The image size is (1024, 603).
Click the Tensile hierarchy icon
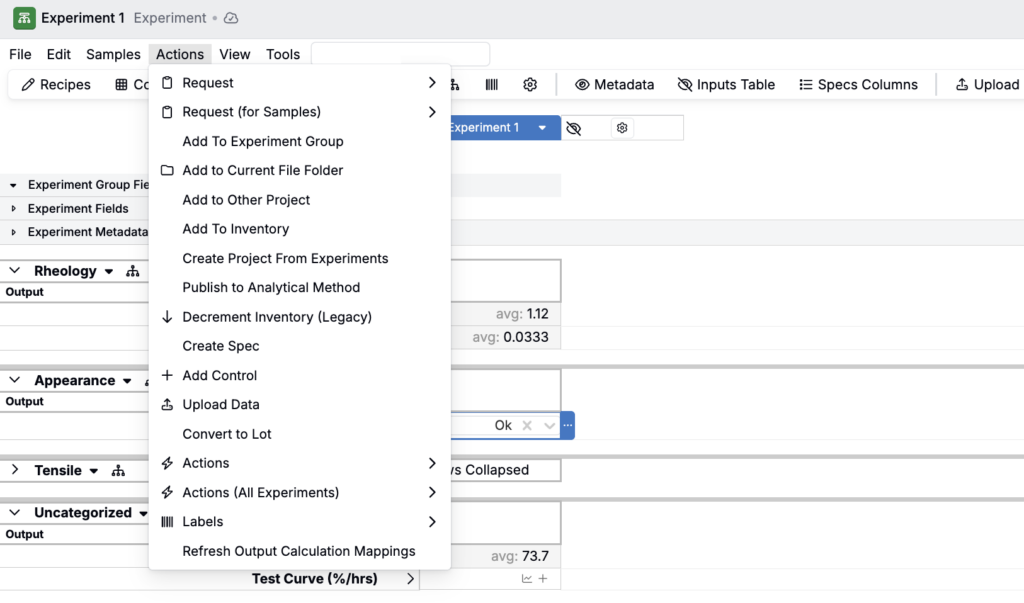118,471
